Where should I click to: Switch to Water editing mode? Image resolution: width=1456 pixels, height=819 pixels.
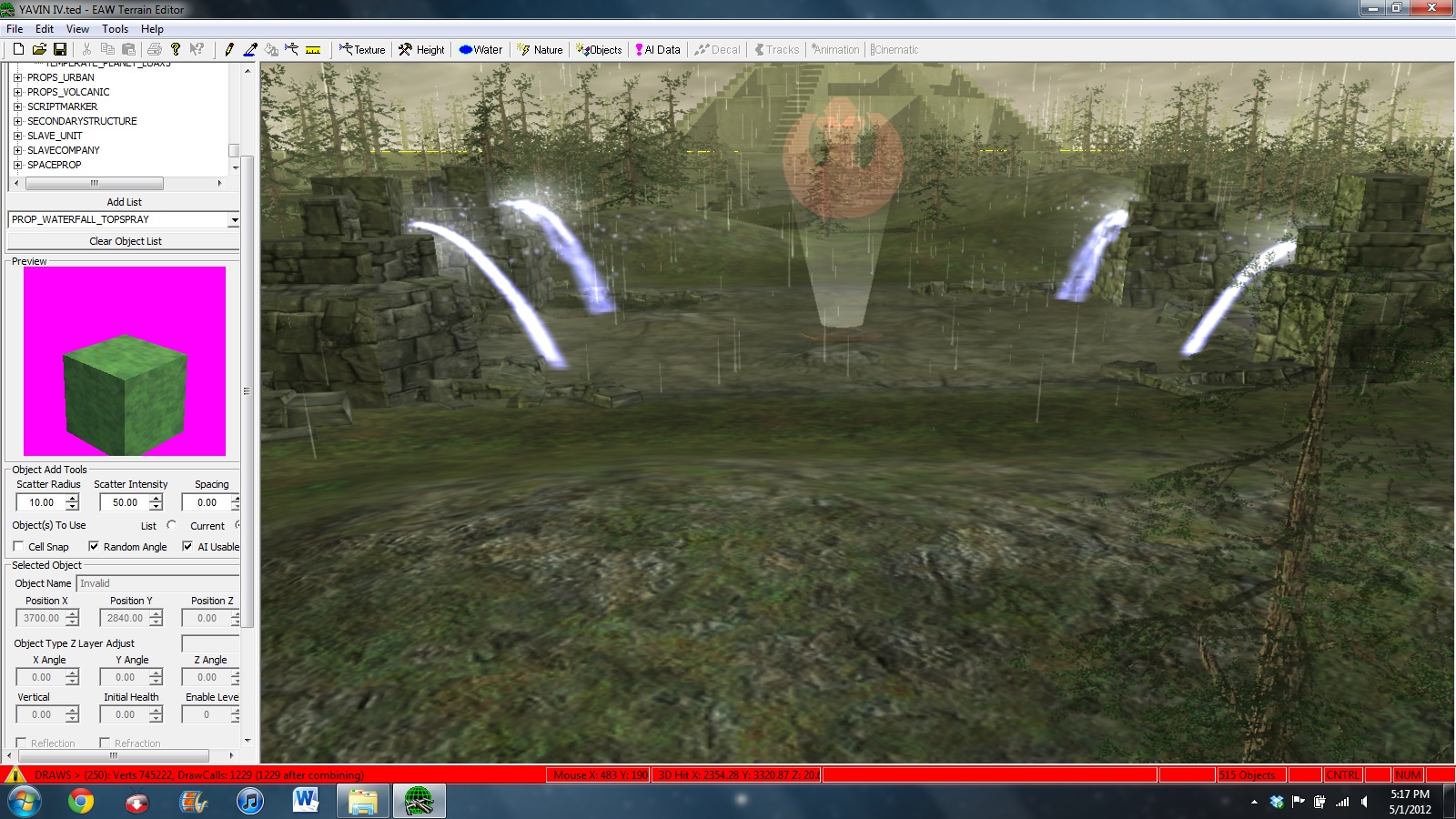480,49
